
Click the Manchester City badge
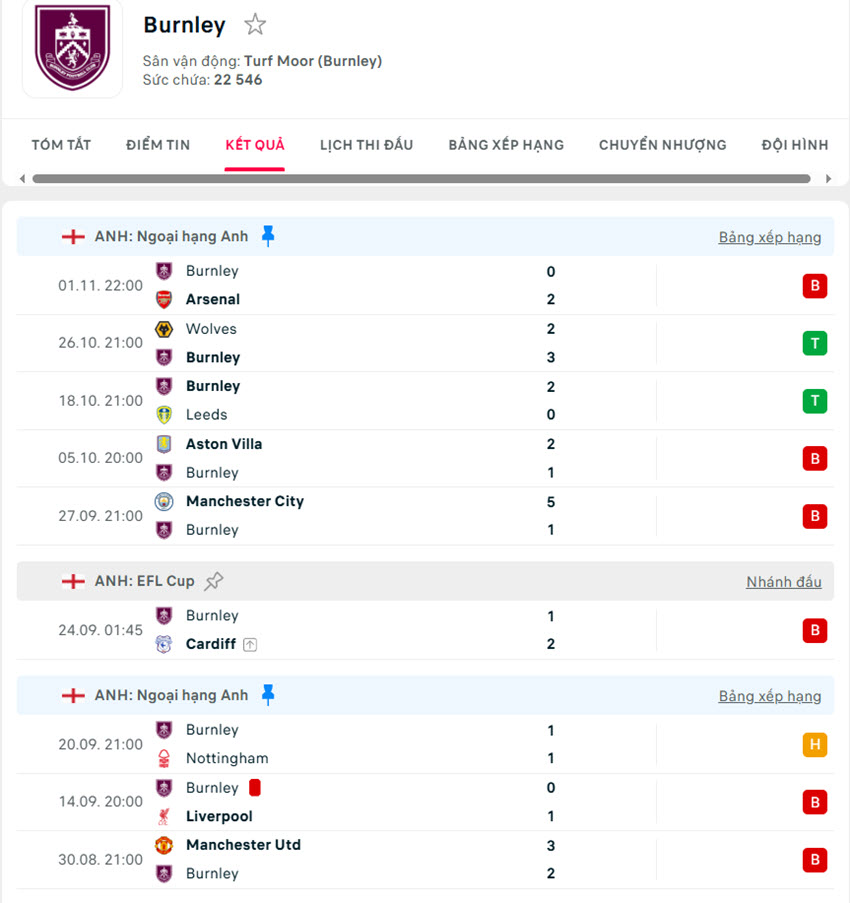[x=165, y=501]
